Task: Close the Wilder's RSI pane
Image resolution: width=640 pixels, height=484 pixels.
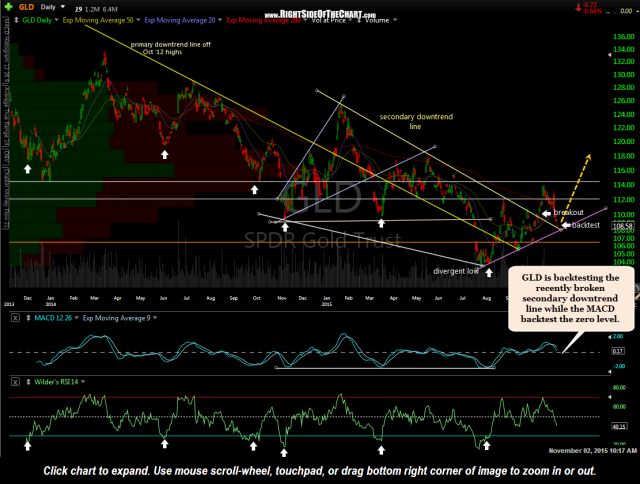Action: (x=15, y=382)
